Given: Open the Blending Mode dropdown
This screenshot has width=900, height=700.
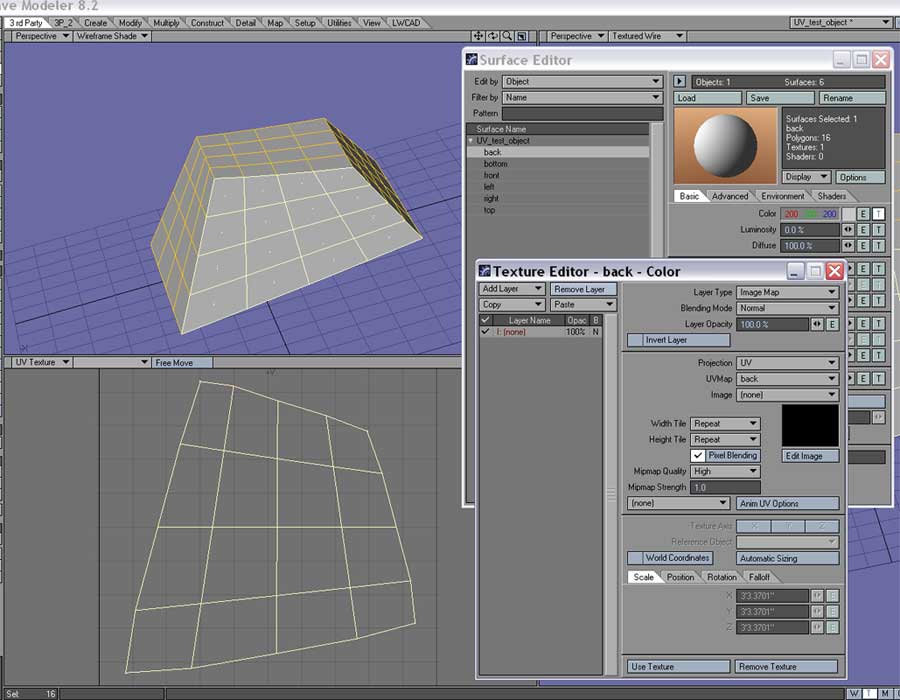Looking at the screenshot, I should coord(788,308).
